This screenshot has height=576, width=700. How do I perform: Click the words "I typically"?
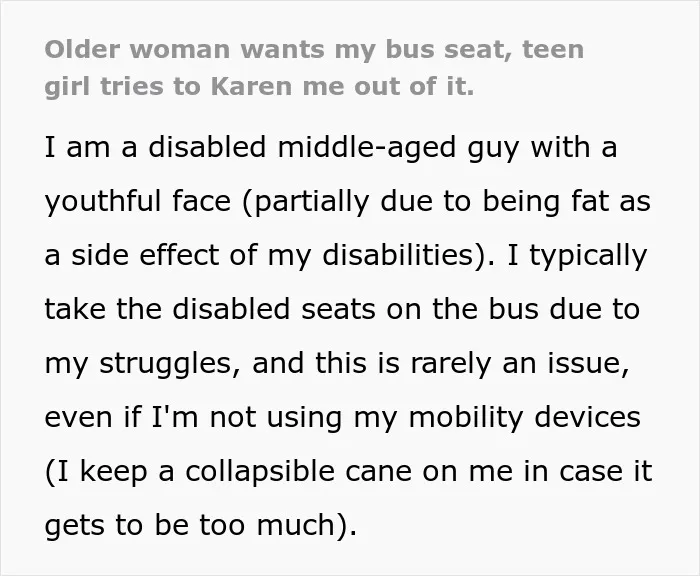coord(577,256)
